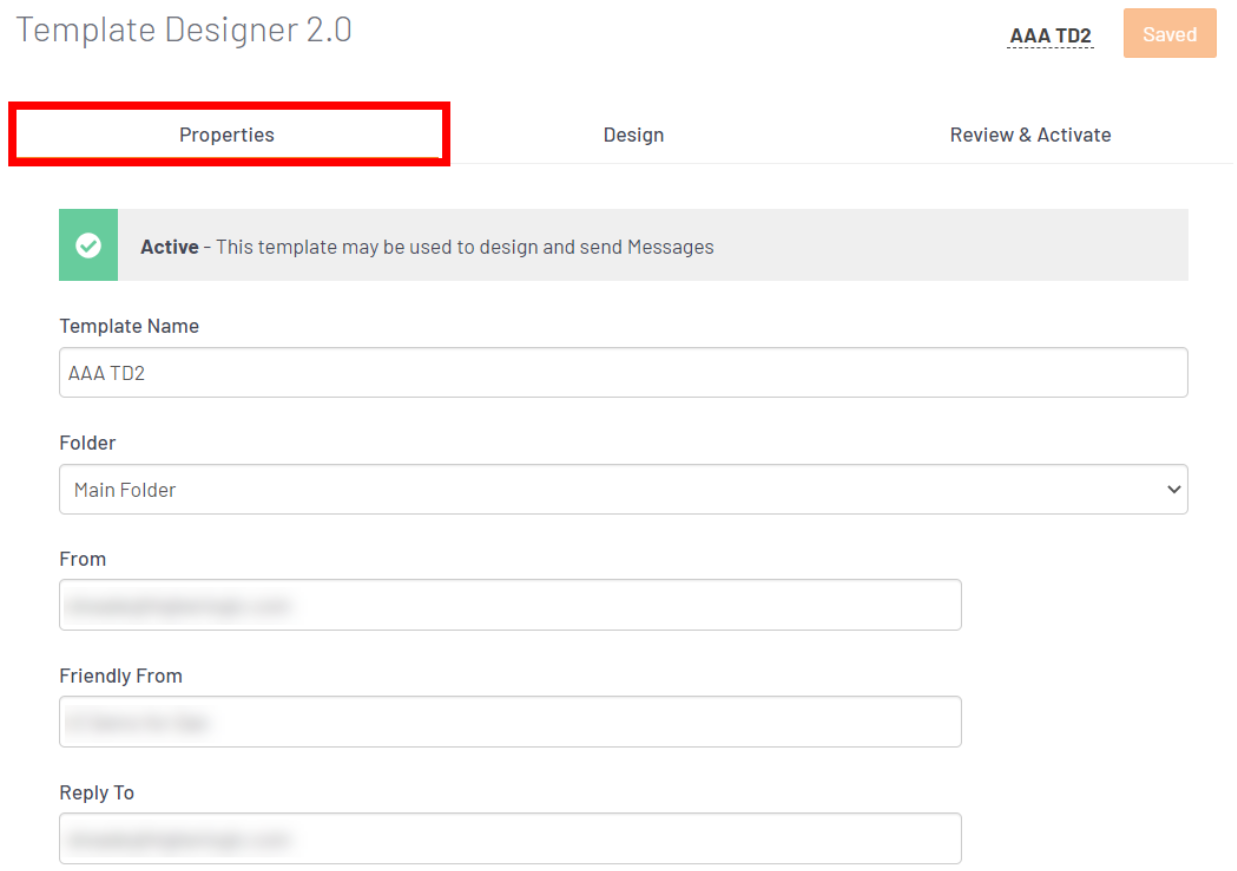
Task: Focus the Template Name input field
Action: click(x=622, y=373)
